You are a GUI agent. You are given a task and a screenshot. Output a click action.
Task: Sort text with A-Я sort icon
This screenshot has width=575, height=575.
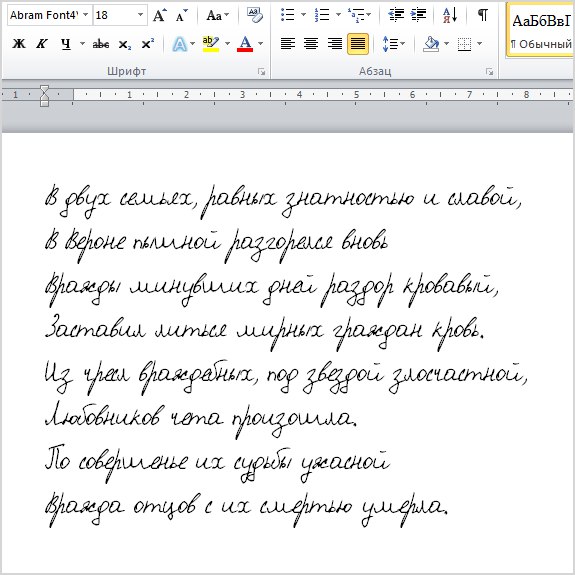point(450,15)
